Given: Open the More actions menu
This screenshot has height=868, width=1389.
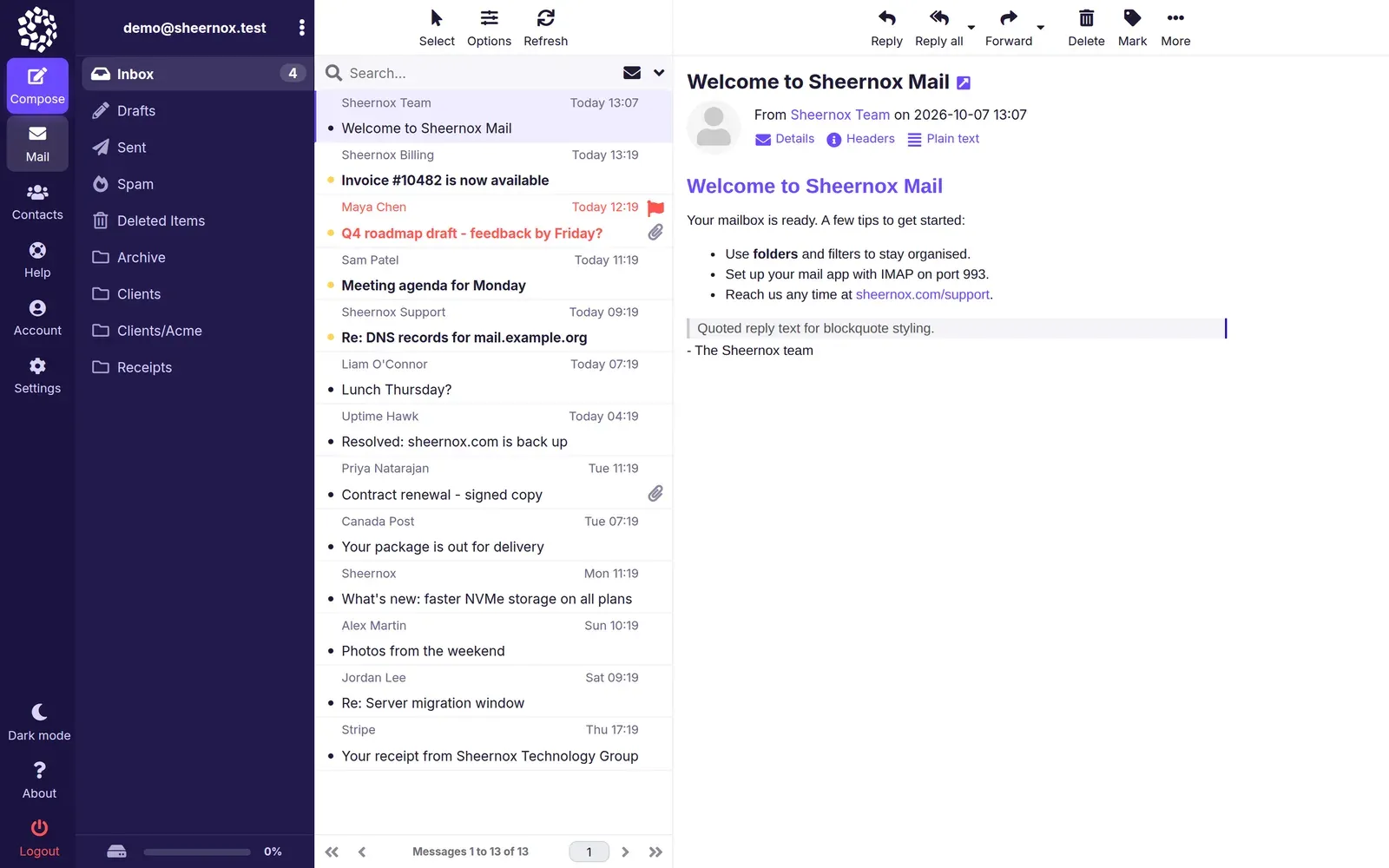Looking at the screenshot, I should click(1175, 28).
